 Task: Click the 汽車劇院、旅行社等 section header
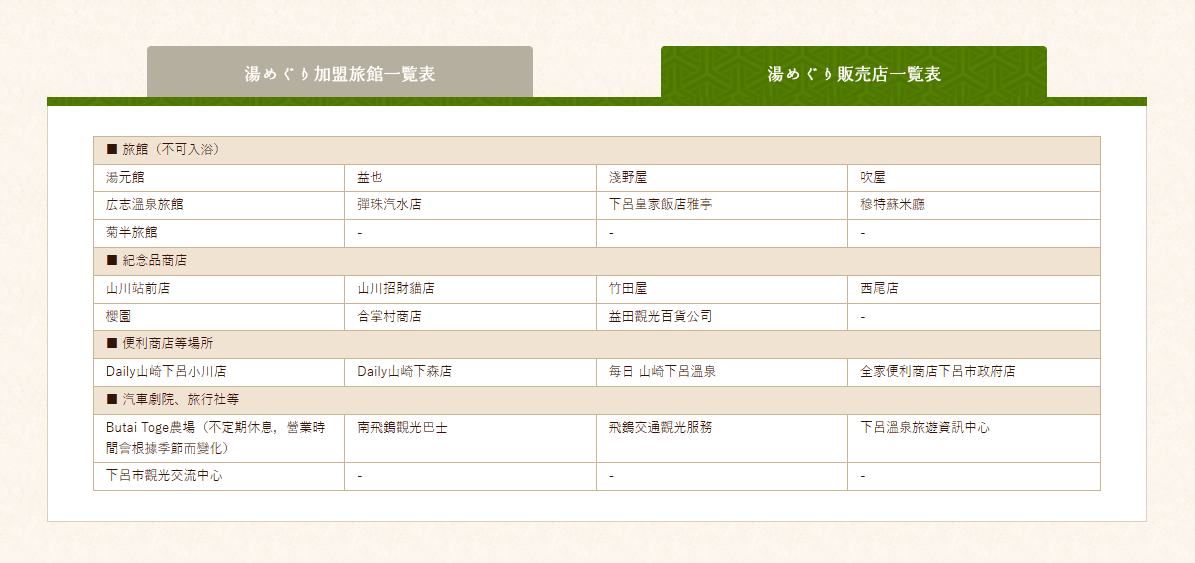(x=597, y=400)
